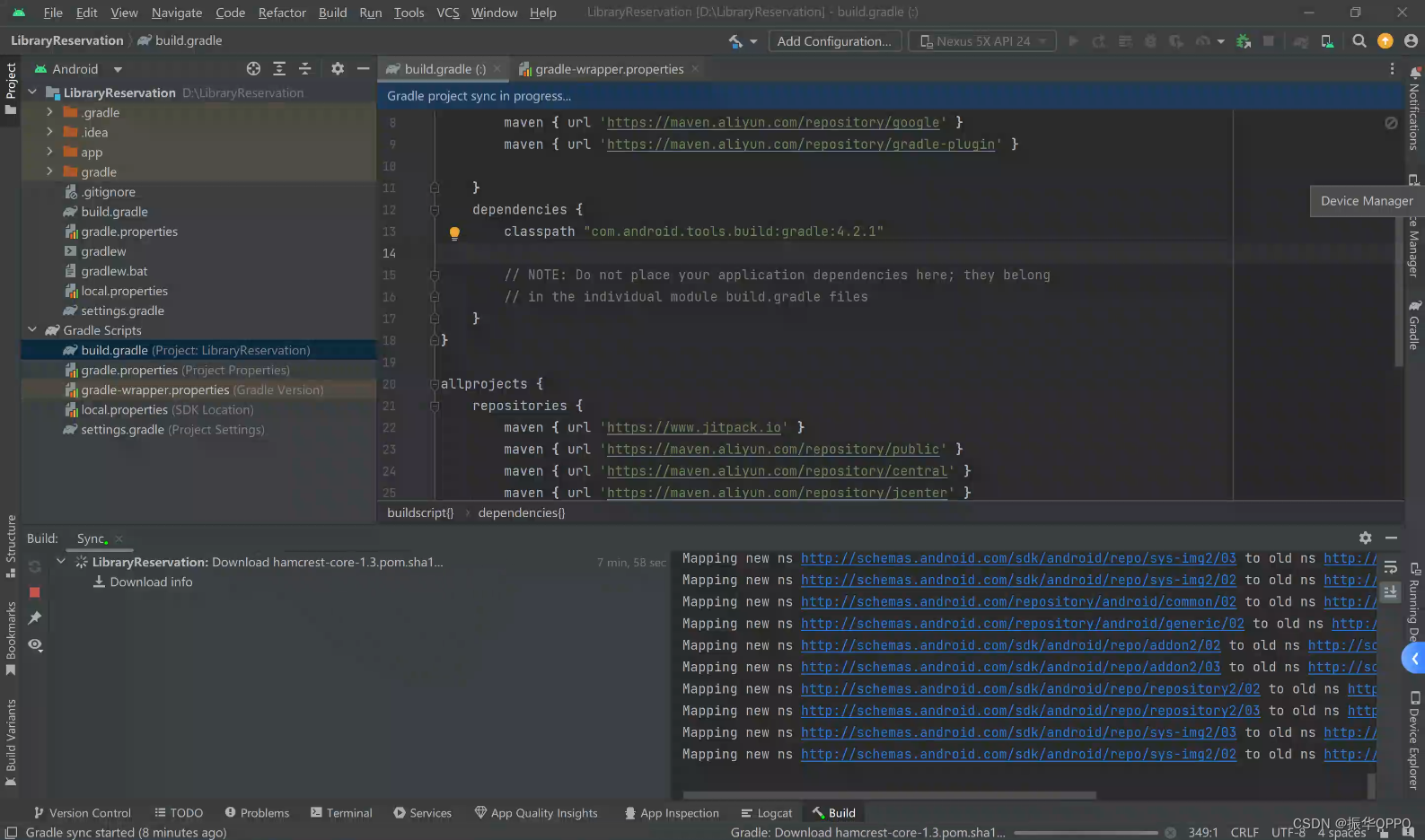Open the TODO tool window
Image resolution: width=1425 pixels, height=840 pixels.
(179, 813)
